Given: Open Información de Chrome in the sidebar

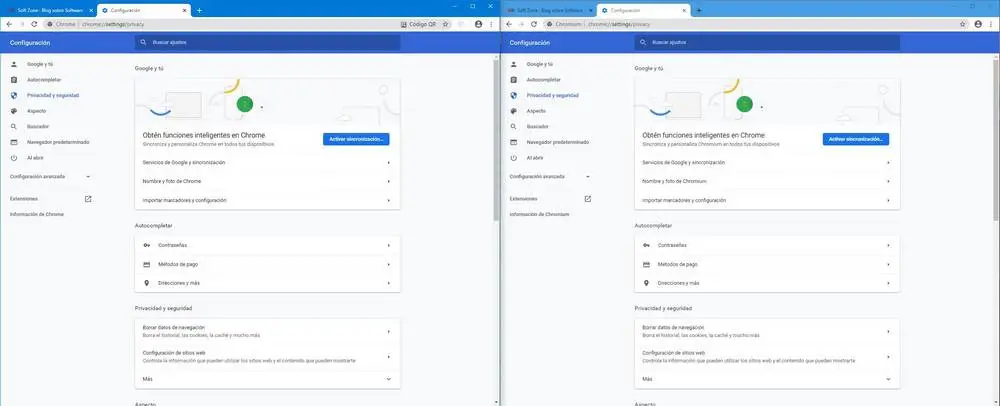Looking at the screenshot, I should tap(37, 214).
